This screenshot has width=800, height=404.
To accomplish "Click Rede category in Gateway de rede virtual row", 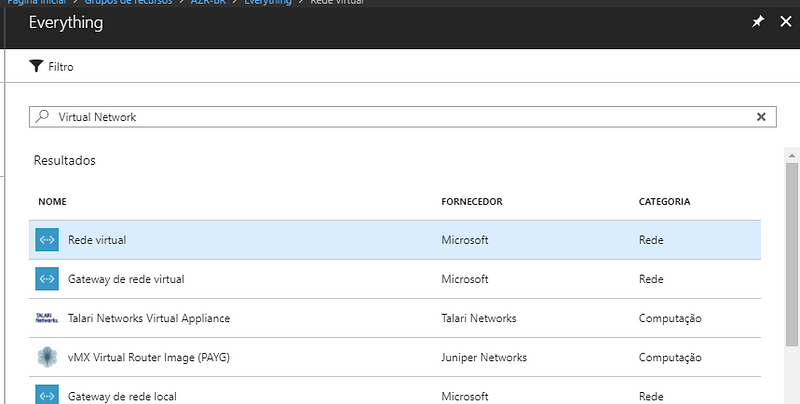I will (x=651, y=279).
